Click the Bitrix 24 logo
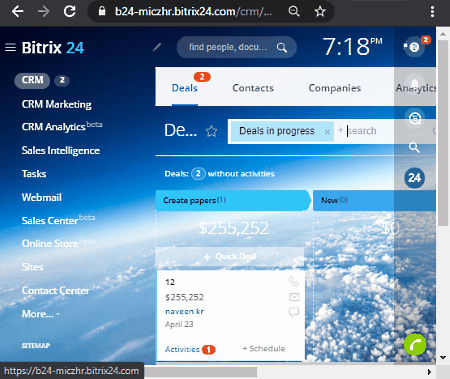The height and width of the screenshot is (379, 450). point(53,48)
